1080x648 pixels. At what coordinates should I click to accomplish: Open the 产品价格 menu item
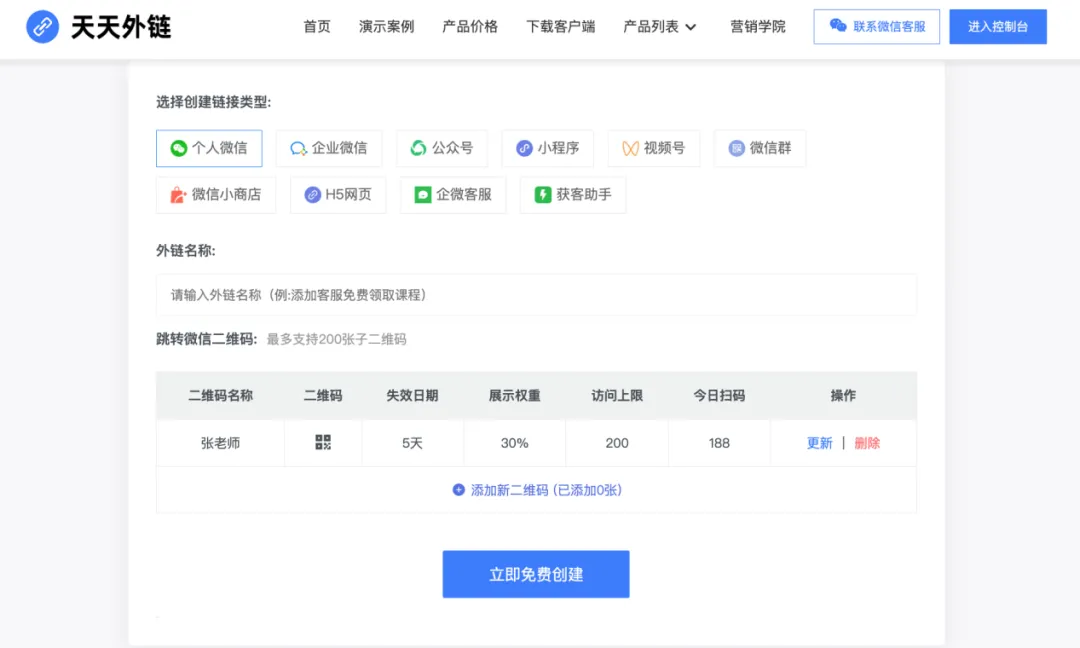tap(470, 26)
